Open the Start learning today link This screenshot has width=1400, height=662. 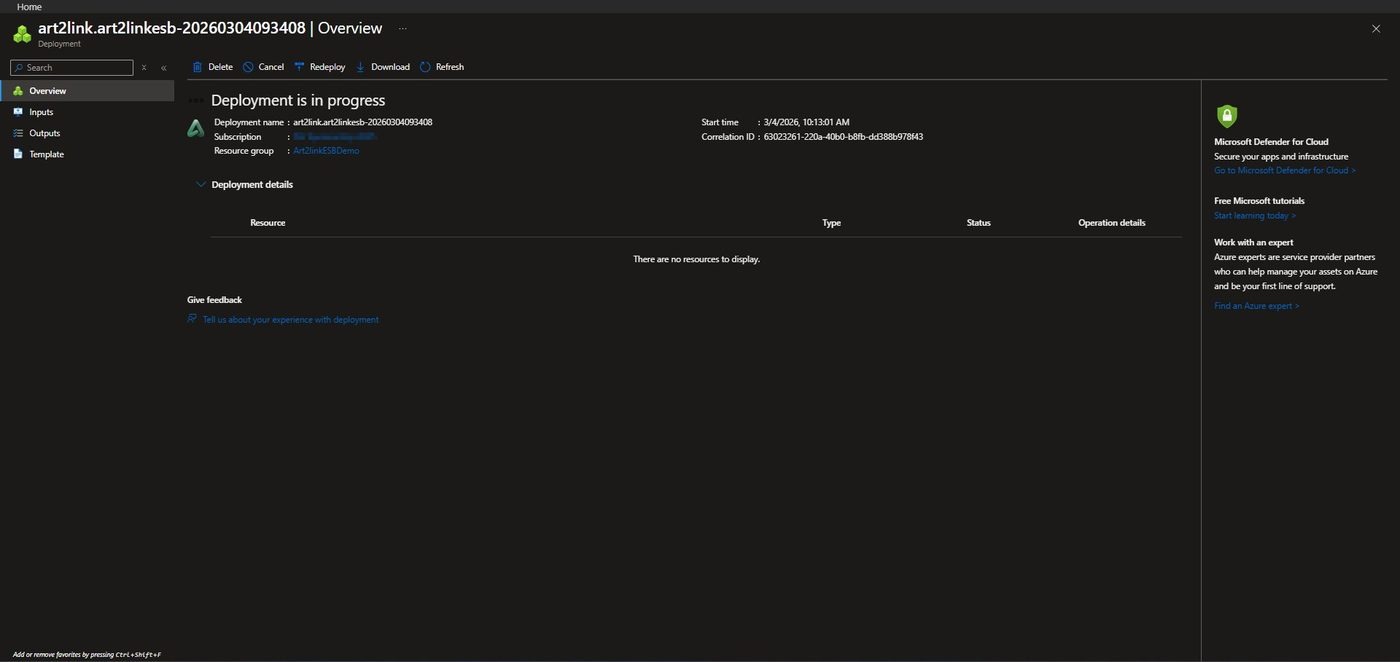[1253, 216]
